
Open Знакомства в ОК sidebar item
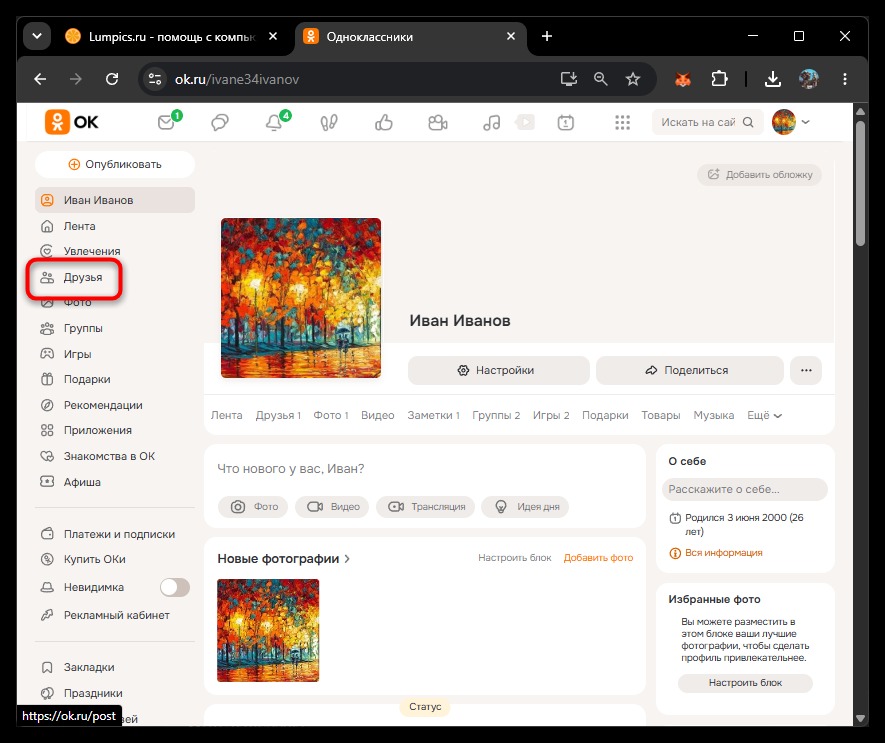(108, 456)
